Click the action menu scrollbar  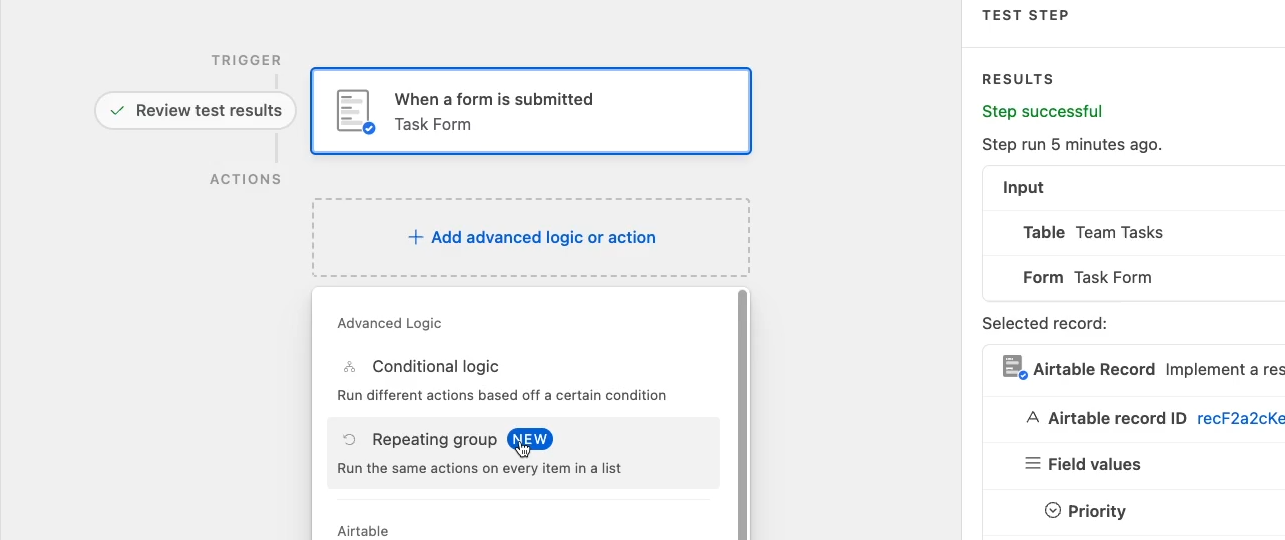pos(742,415)
